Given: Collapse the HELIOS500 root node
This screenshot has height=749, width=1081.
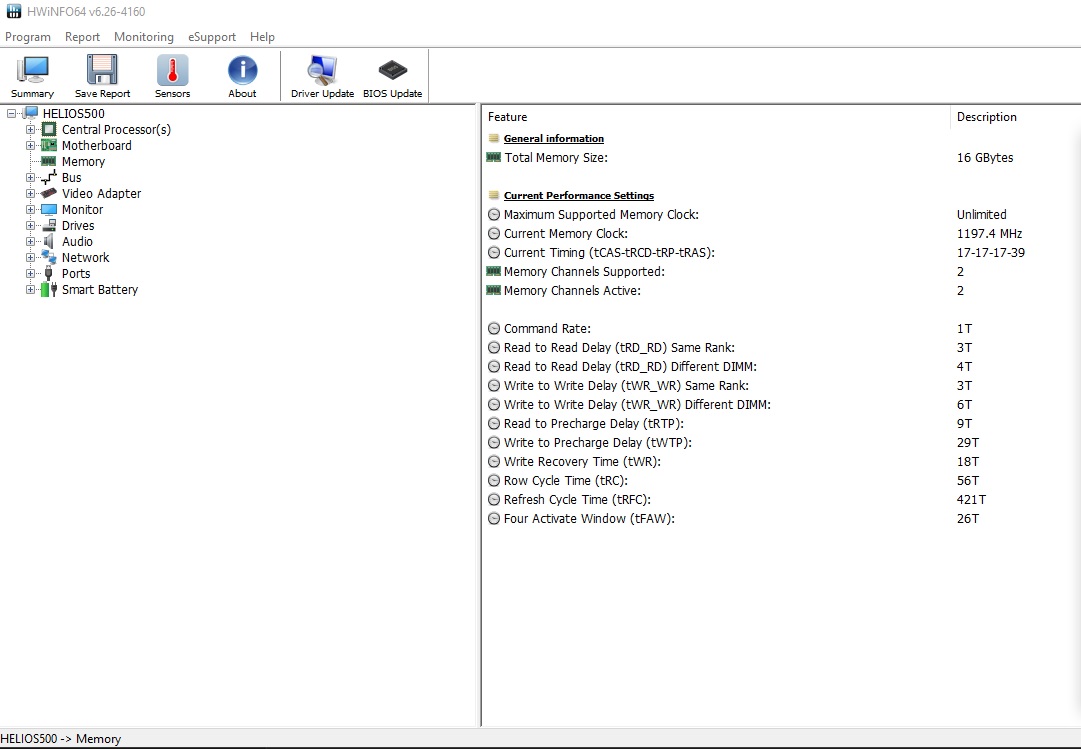Looking at the screenshot, I should [x=12, y=113].
